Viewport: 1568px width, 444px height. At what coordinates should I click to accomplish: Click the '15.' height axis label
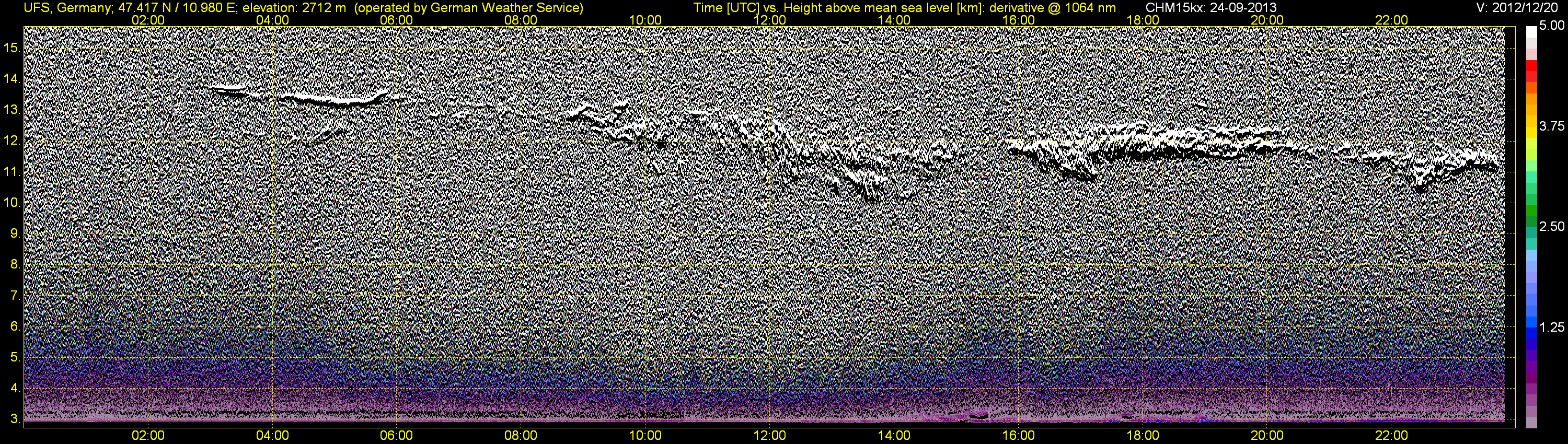11,48
